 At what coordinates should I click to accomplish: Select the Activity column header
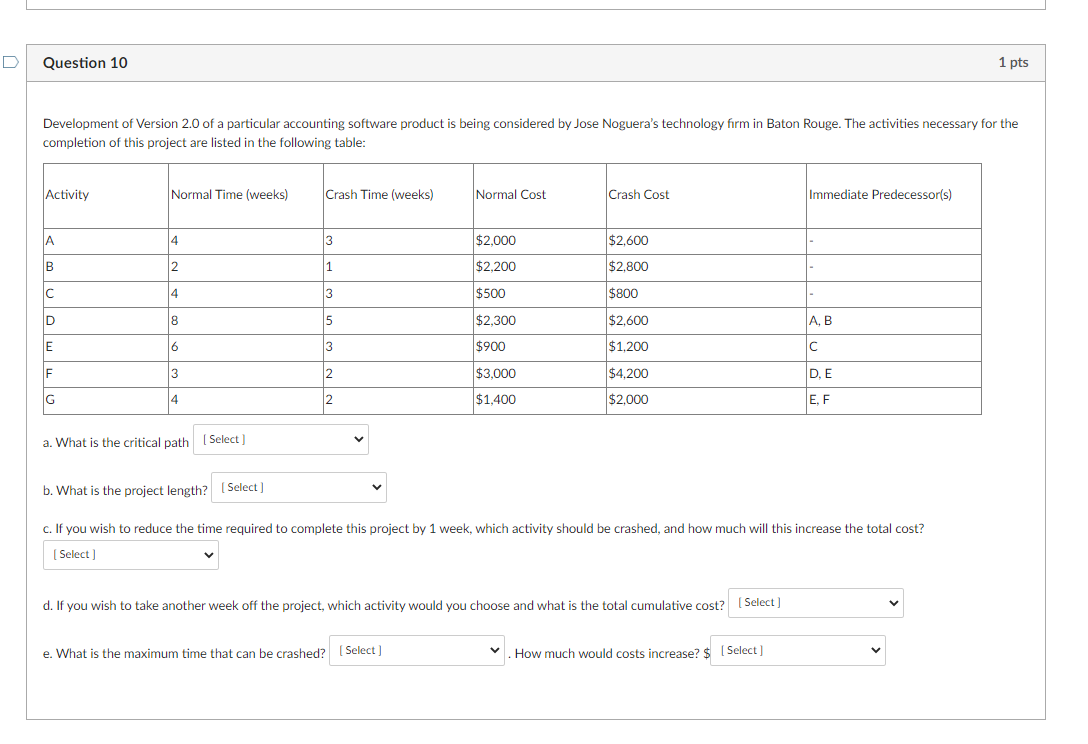pos(66,194)
